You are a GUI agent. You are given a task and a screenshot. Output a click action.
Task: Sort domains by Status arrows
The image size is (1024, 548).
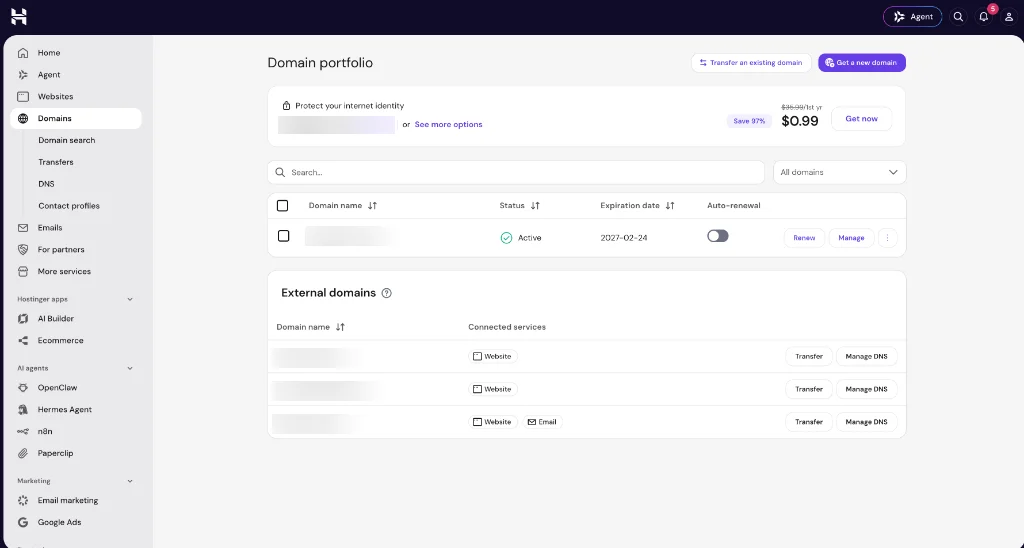click(535, 206)
